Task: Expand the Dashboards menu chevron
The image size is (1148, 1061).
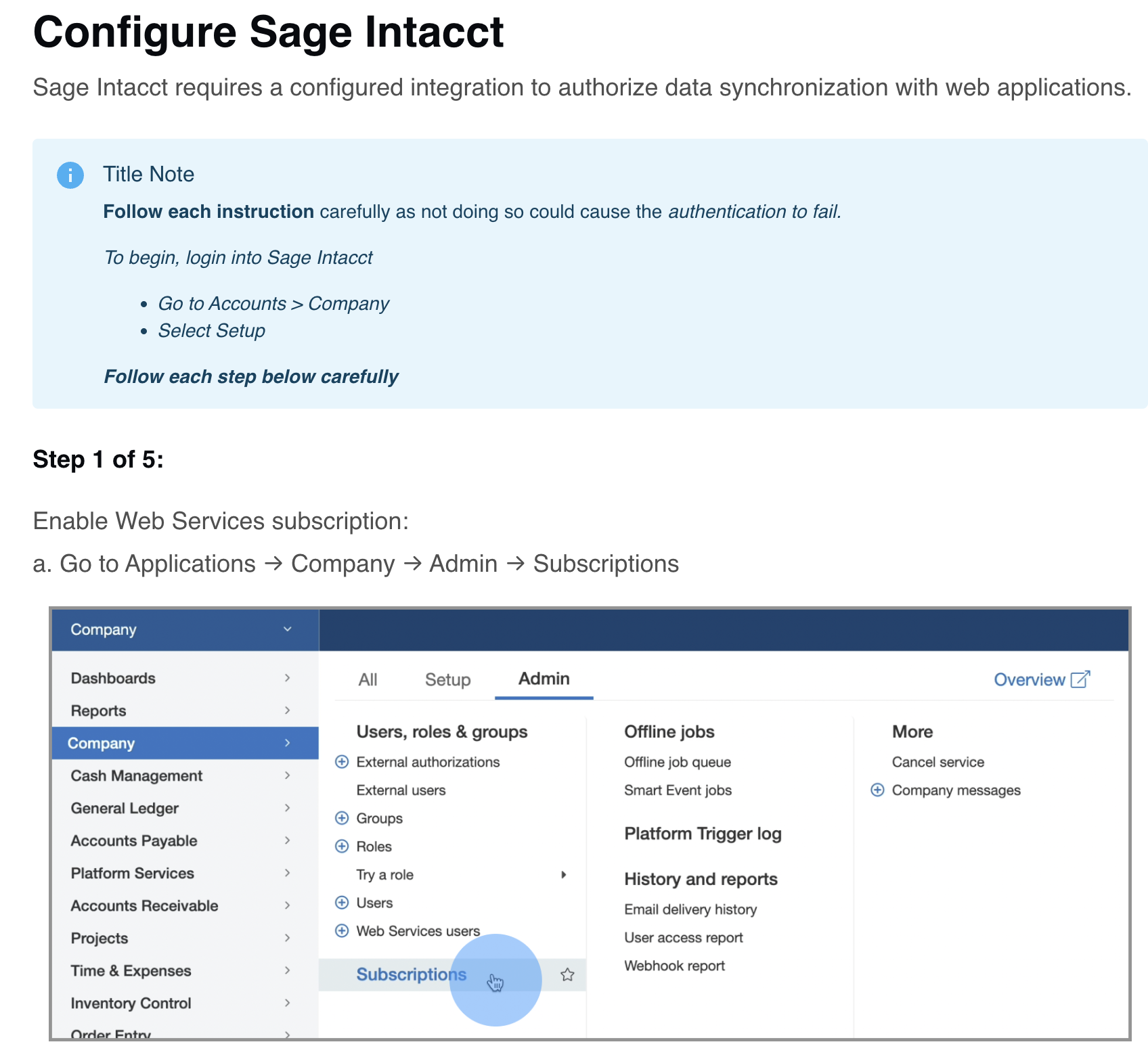Action: pos(287,678)
